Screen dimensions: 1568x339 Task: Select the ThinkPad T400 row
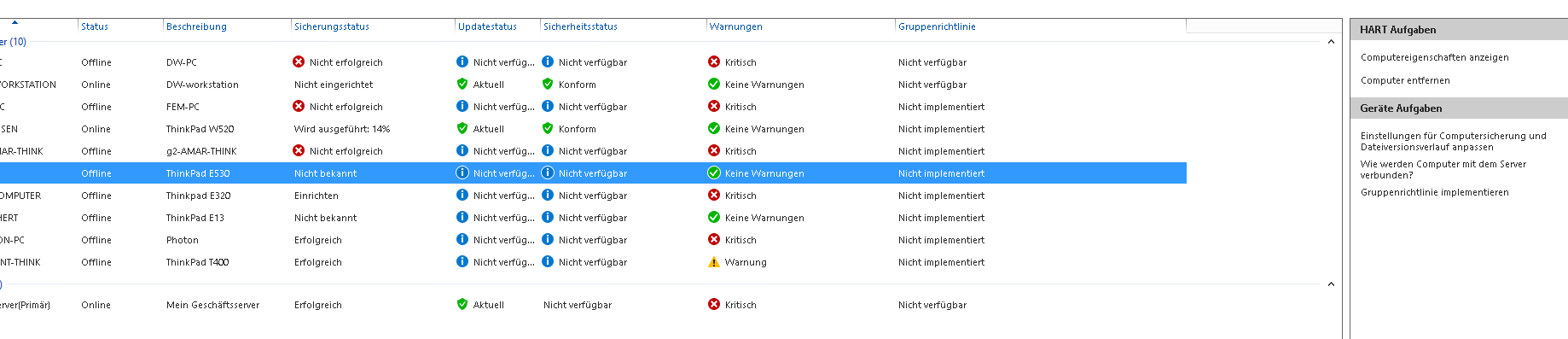coord(593,262)
